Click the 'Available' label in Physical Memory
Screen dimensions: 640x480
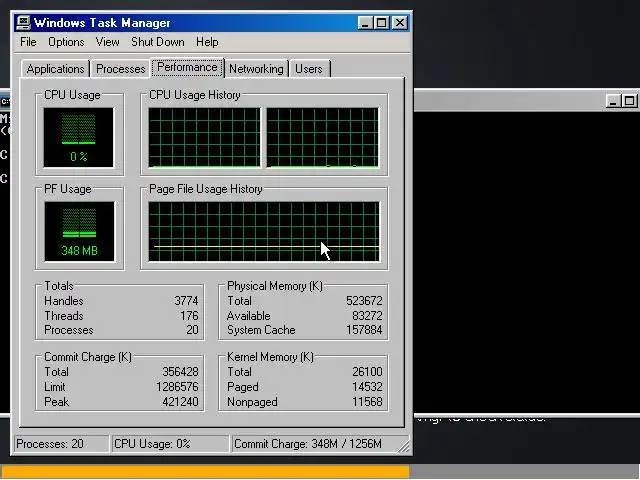[x=249, y=316]
